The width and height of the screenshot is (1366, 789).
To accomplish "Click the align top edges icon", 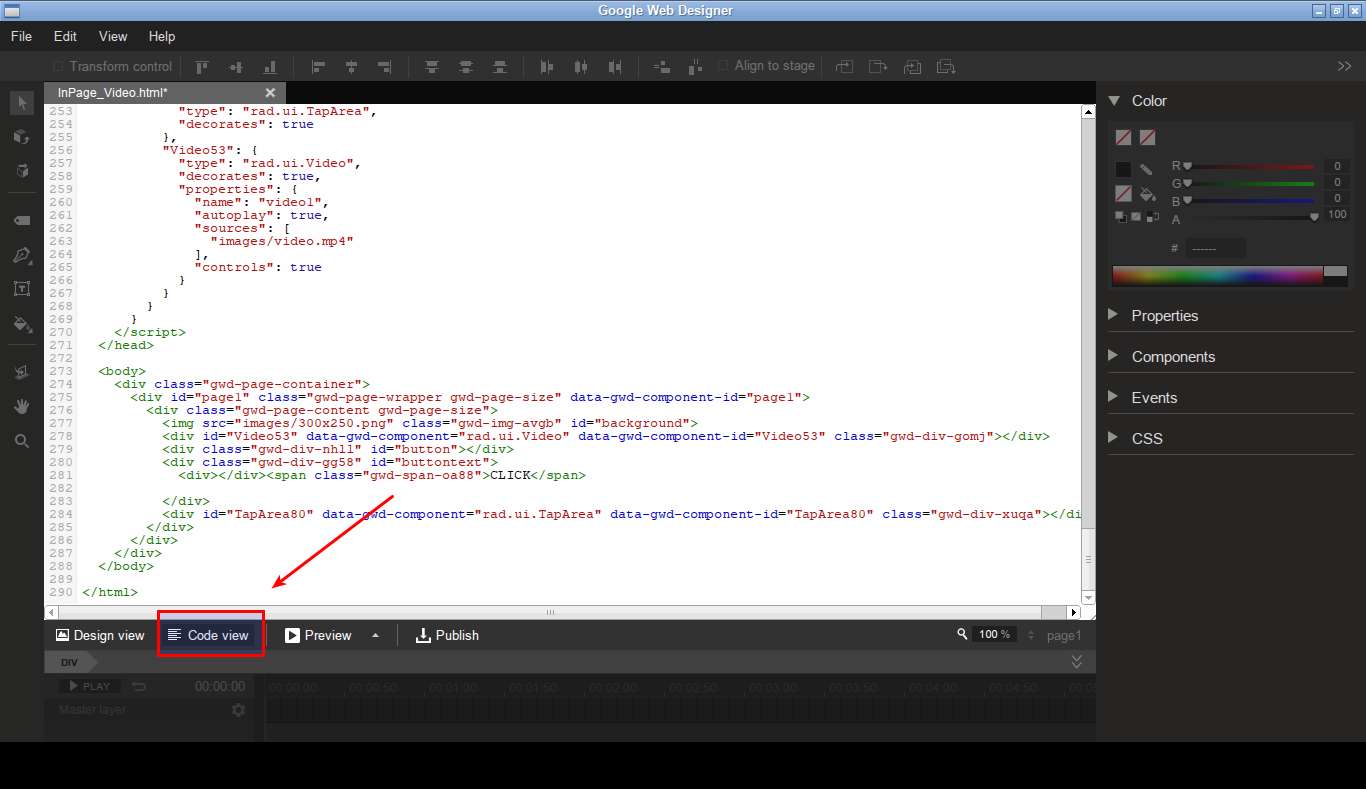I will (x=202, y=67).
